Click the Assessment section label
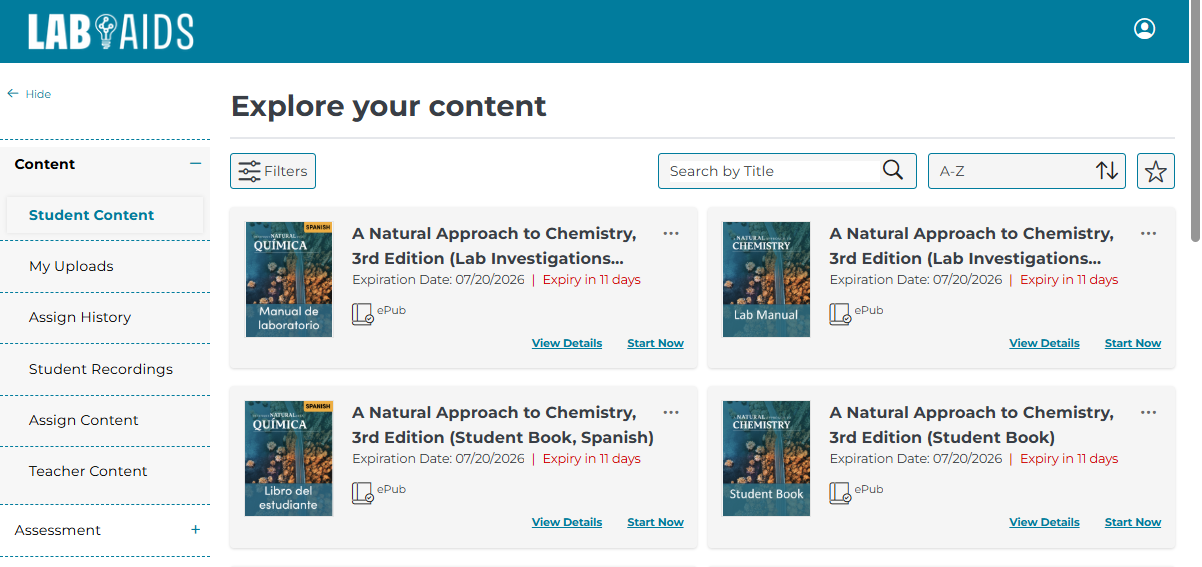 coord(58,530)
